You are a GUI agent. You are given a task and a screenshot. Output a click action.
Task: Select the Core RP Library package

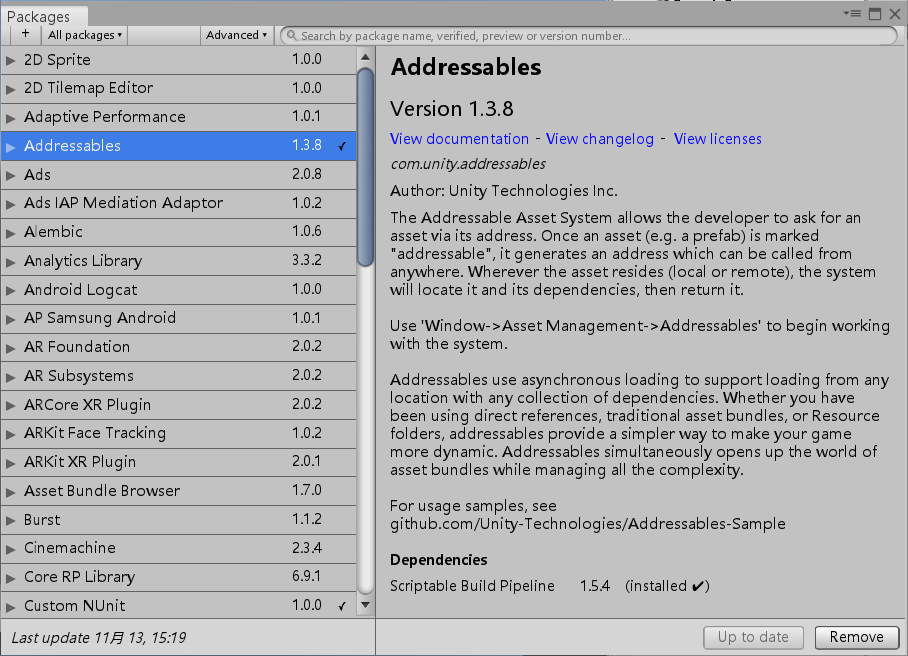(x=178, y=577)
